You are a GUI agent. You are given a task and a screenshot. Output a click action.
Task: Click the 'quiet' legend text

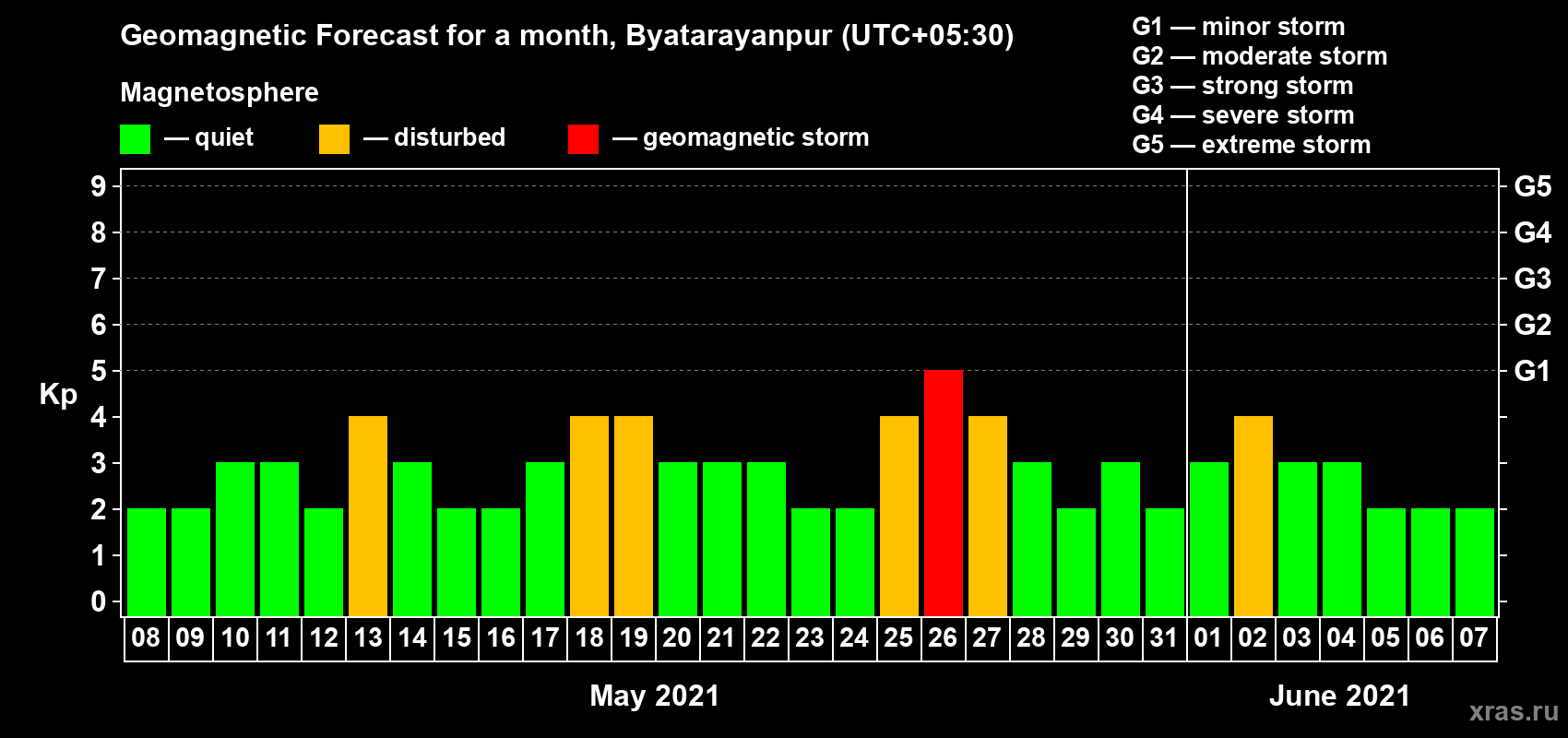pyautogui.click(x=224, y=137)
